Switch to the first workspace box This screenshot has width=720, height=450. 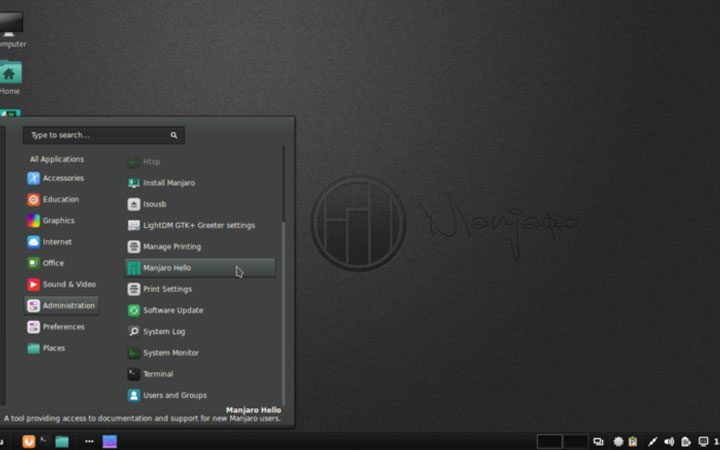pyautogui.click(x=550, y=442)
